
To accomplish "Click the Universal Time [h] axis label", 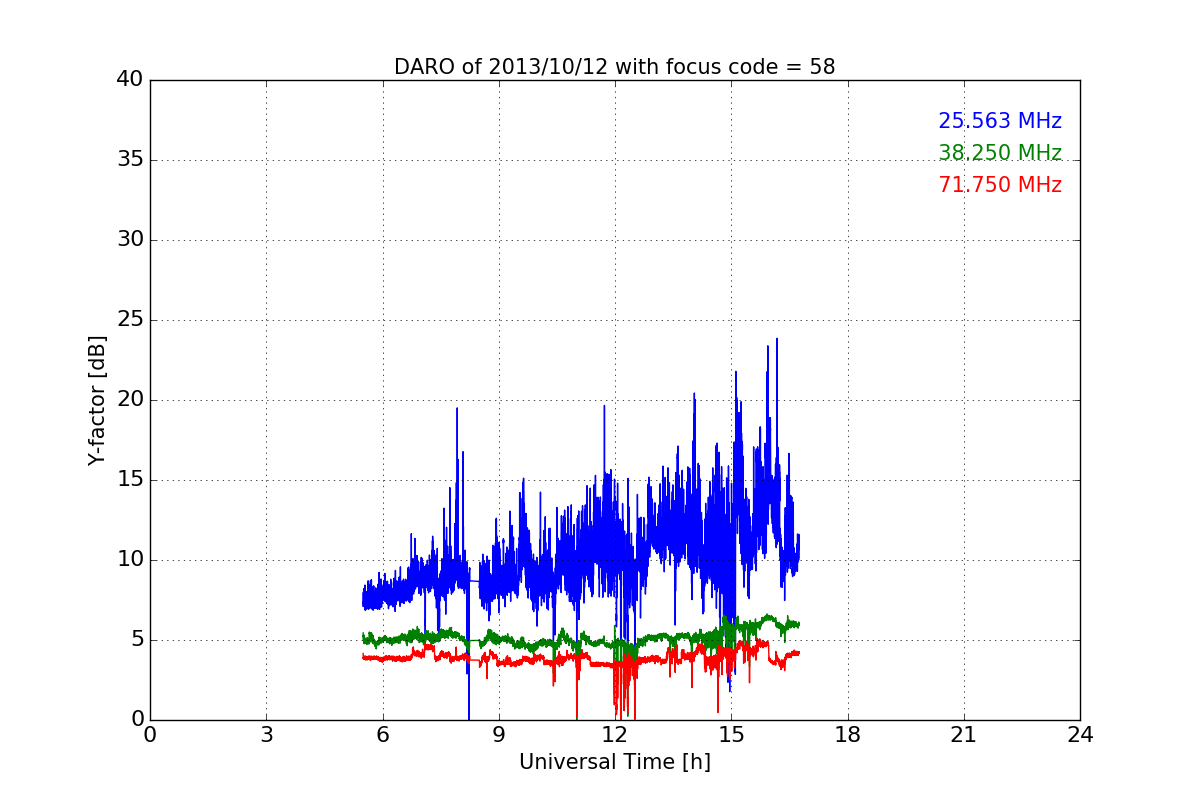I will tap(614, 762).
